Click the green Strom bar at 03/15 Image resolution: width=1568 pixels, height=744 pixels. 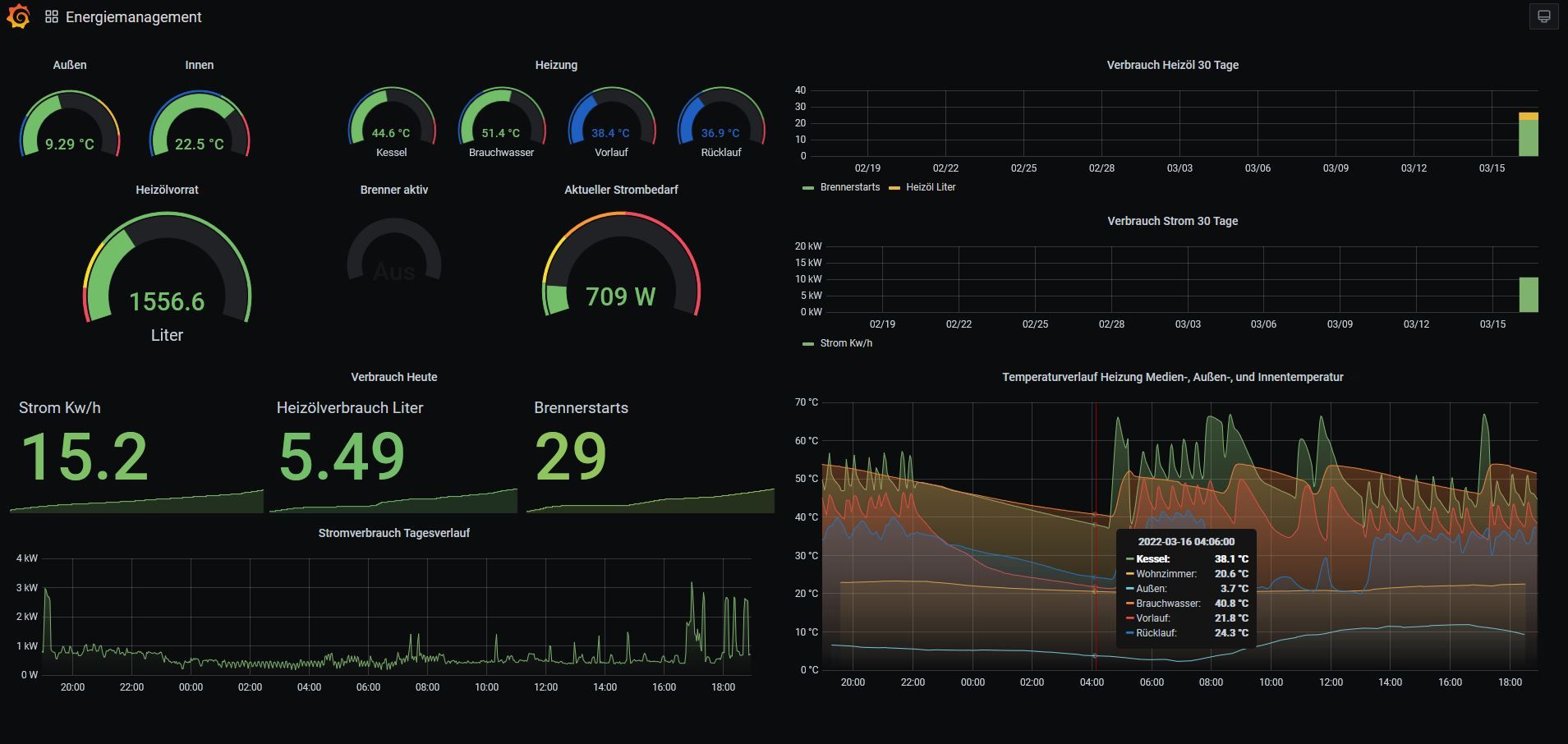1528,295
